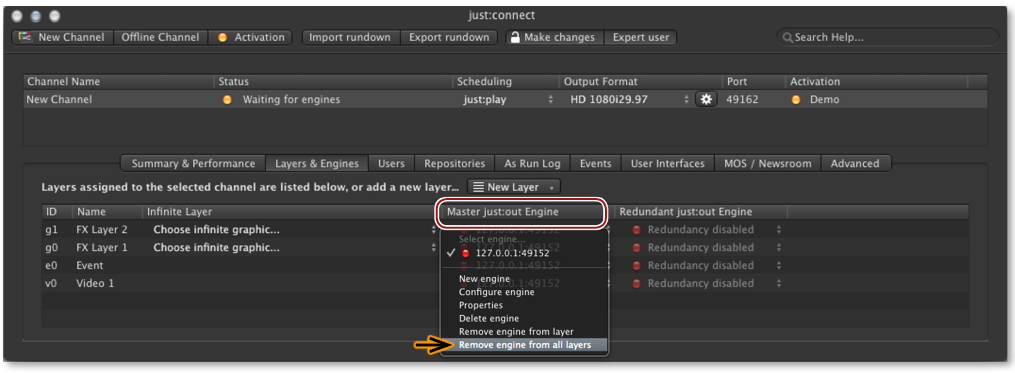Focus the Search Help field
The width and height of the screenshot is (1015, 373).
pyautogui.click(x=887, y=38)
